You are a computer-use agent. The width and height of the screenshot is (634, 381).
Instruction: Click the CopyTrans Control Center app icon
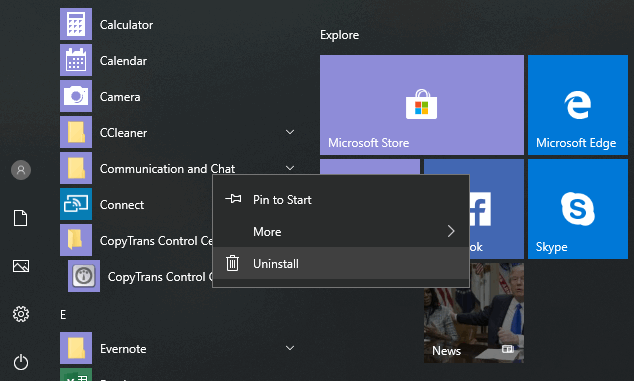(84, 276)
